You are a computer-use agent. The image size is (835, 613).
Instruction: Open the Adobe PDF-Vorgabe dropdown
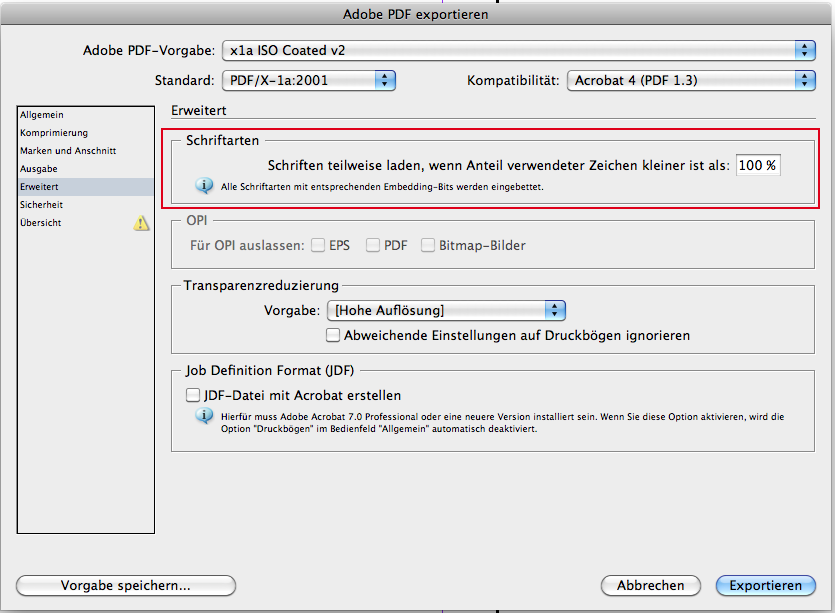[519, 51]
